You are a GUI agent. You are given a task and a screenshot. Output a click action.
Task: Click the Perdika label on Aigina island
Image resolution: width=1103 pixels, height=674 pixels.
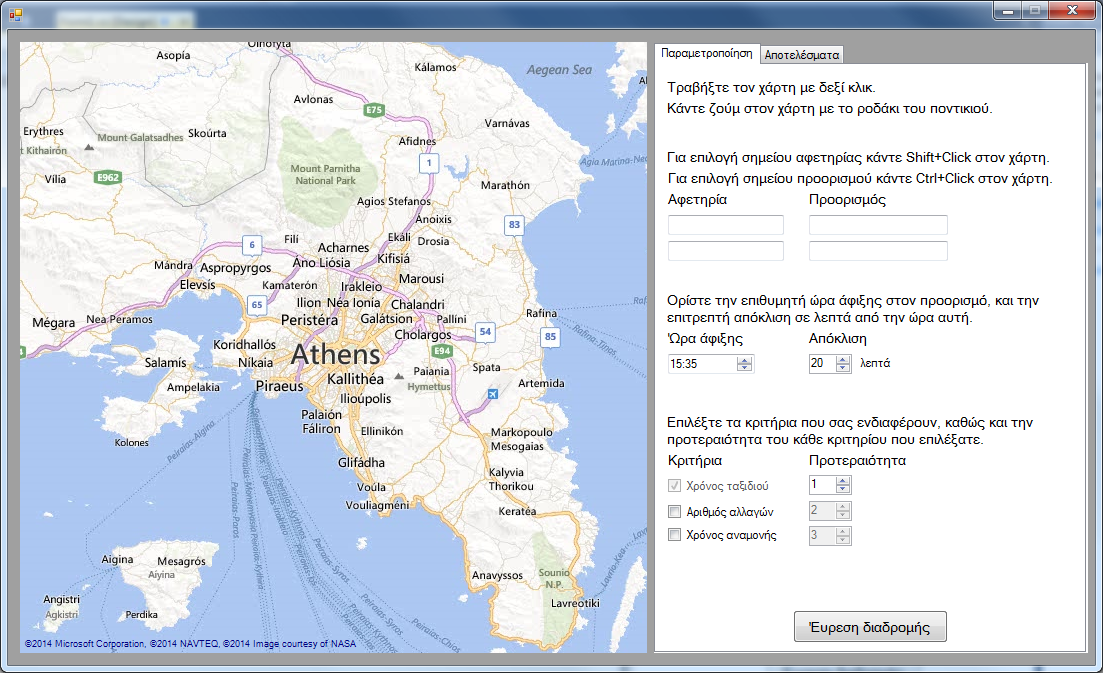point(141,614)
